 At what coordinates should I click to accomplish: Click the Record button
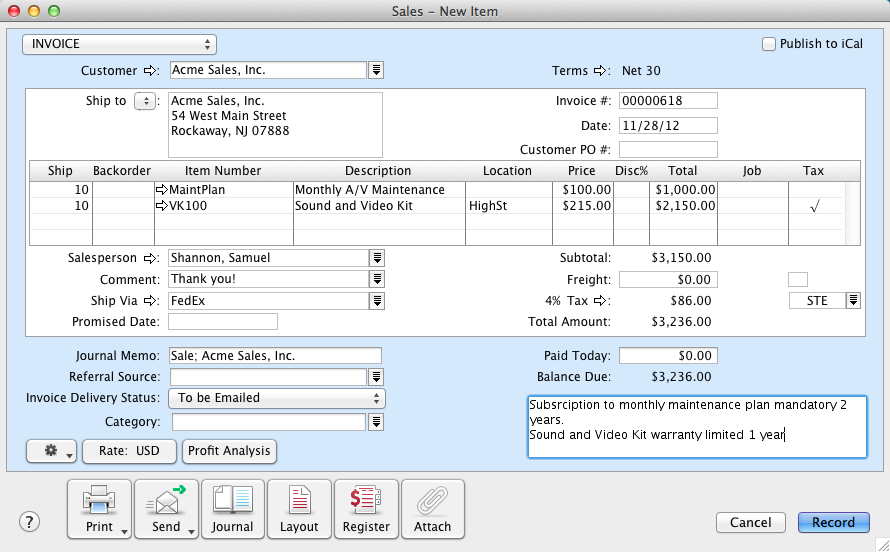[x=832, y=522]
